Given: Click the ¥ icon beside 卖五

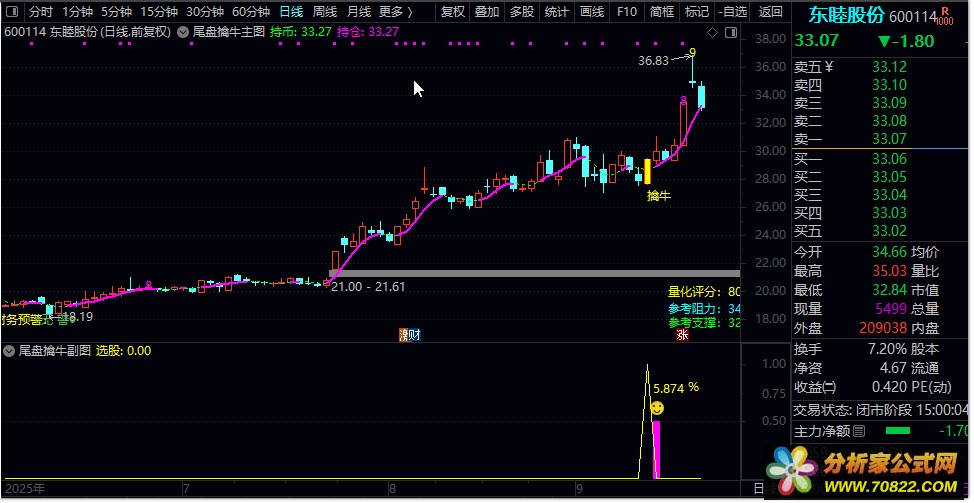Looking at the screenshot, I should (828, 66).
